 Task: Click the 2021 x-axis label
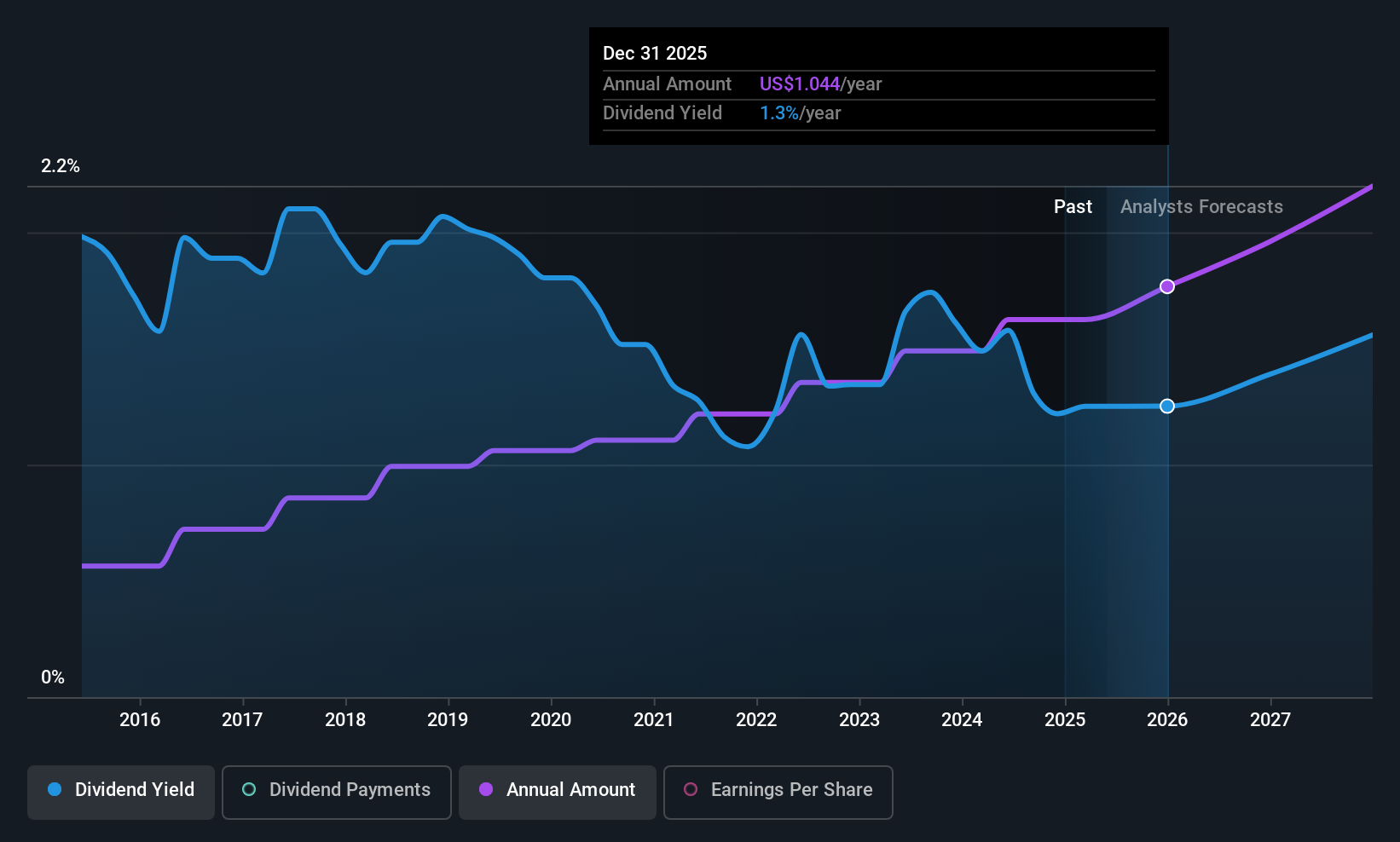pos(654,720)
